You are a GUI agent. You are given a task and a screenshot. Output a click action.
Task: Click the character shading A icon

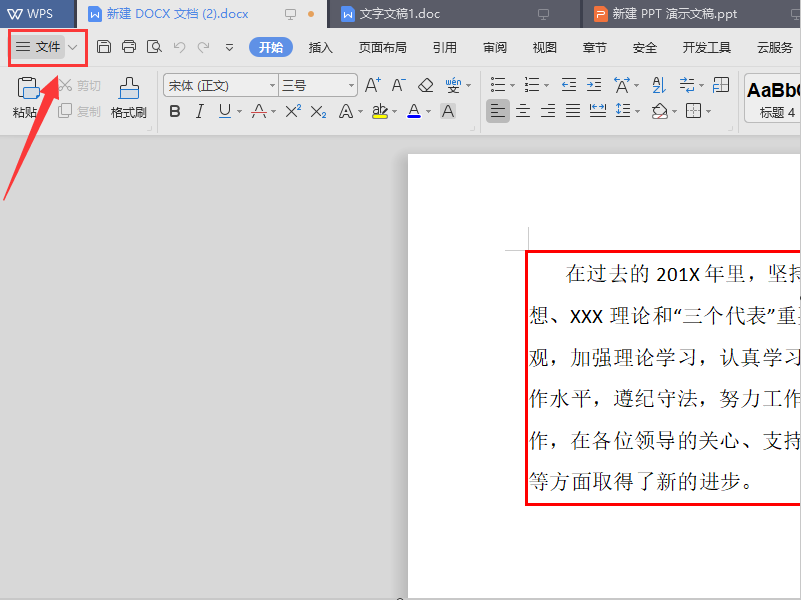[x=448, y=111]
